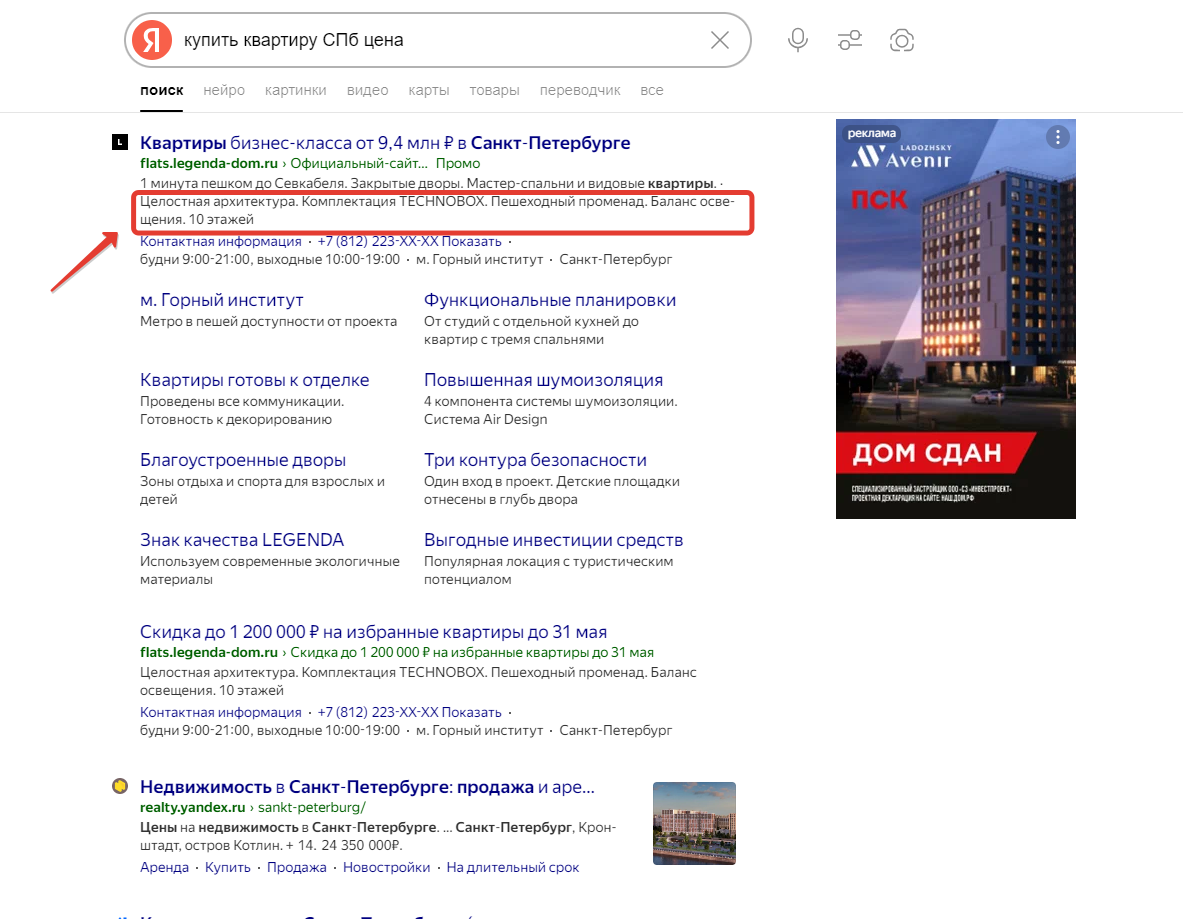Viewport: 1183px width, 919px height.
Task: Click the flats.legenda-dom.ru URL of the first result
Action: pyautogui.click(x=209, y=163)
